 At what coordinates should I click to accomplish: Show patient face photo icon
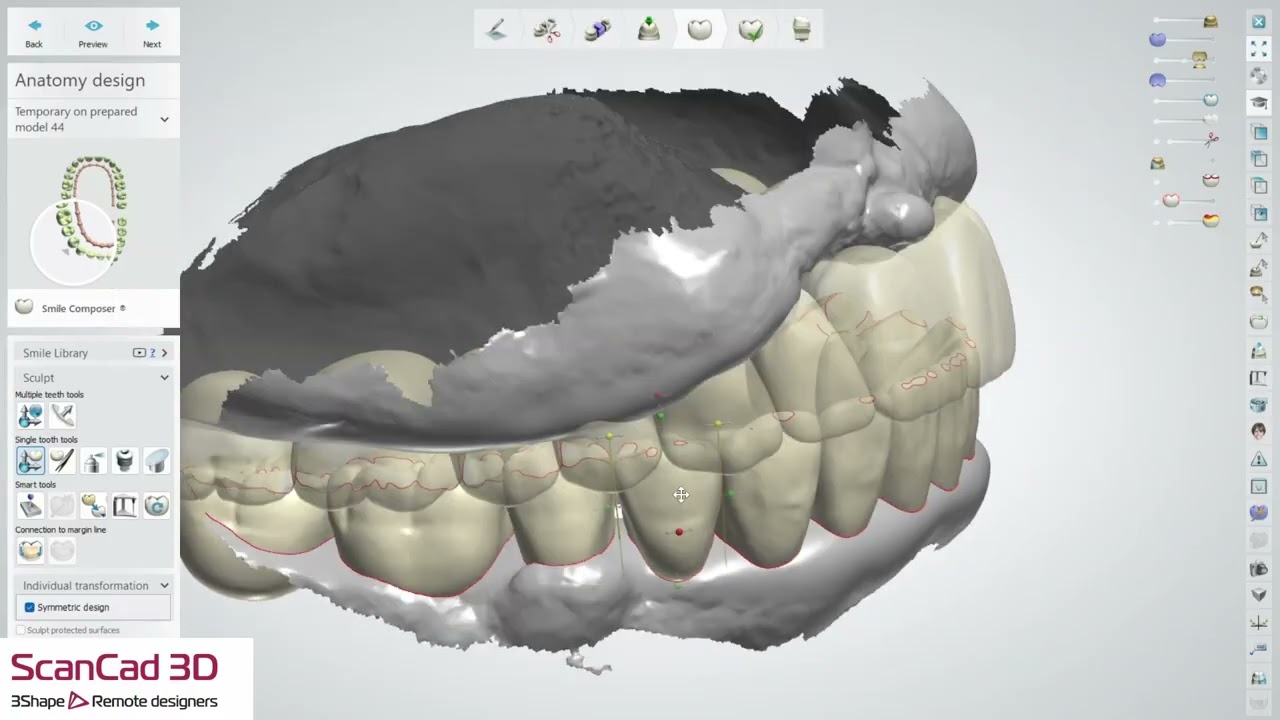tap(1259, 431)
